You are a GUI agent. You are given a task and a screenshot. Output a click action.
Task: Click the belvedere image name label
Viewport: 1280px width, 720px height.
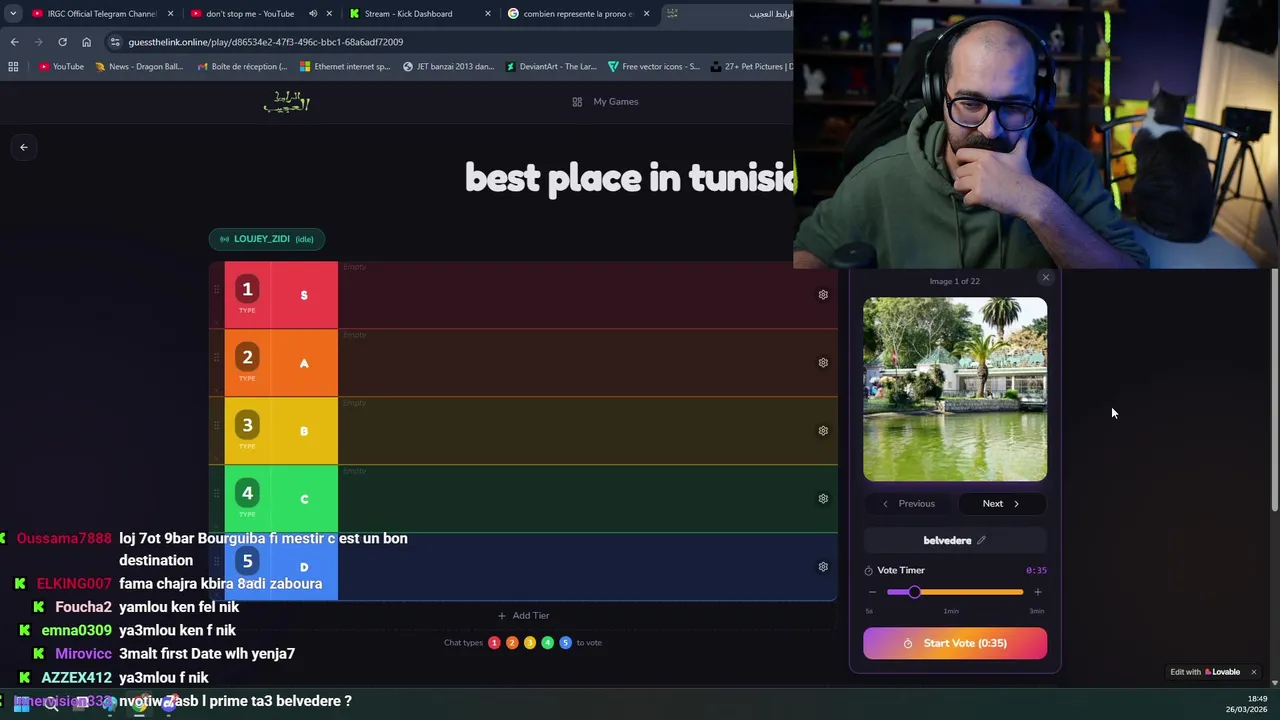tap(947, 541)
